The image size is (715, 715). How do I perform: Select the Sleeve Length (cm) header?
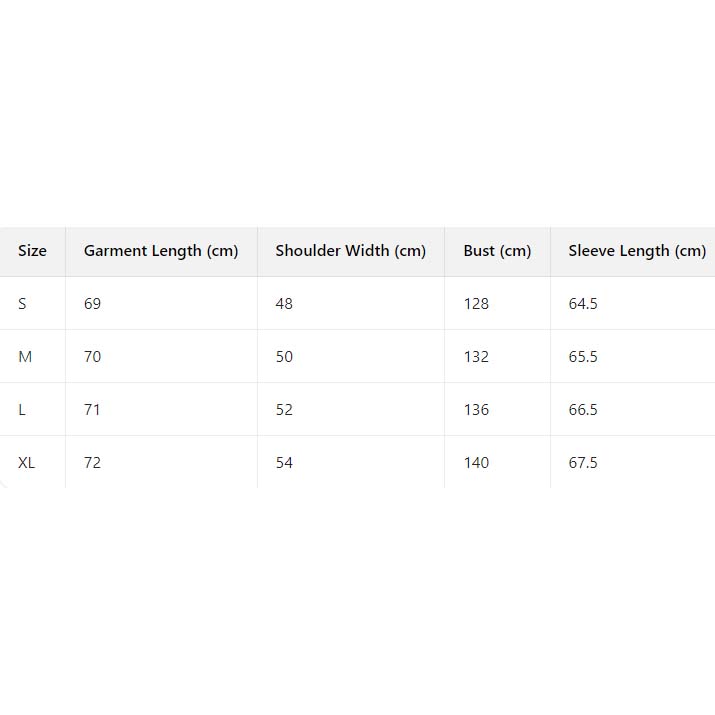coord(637,251)
